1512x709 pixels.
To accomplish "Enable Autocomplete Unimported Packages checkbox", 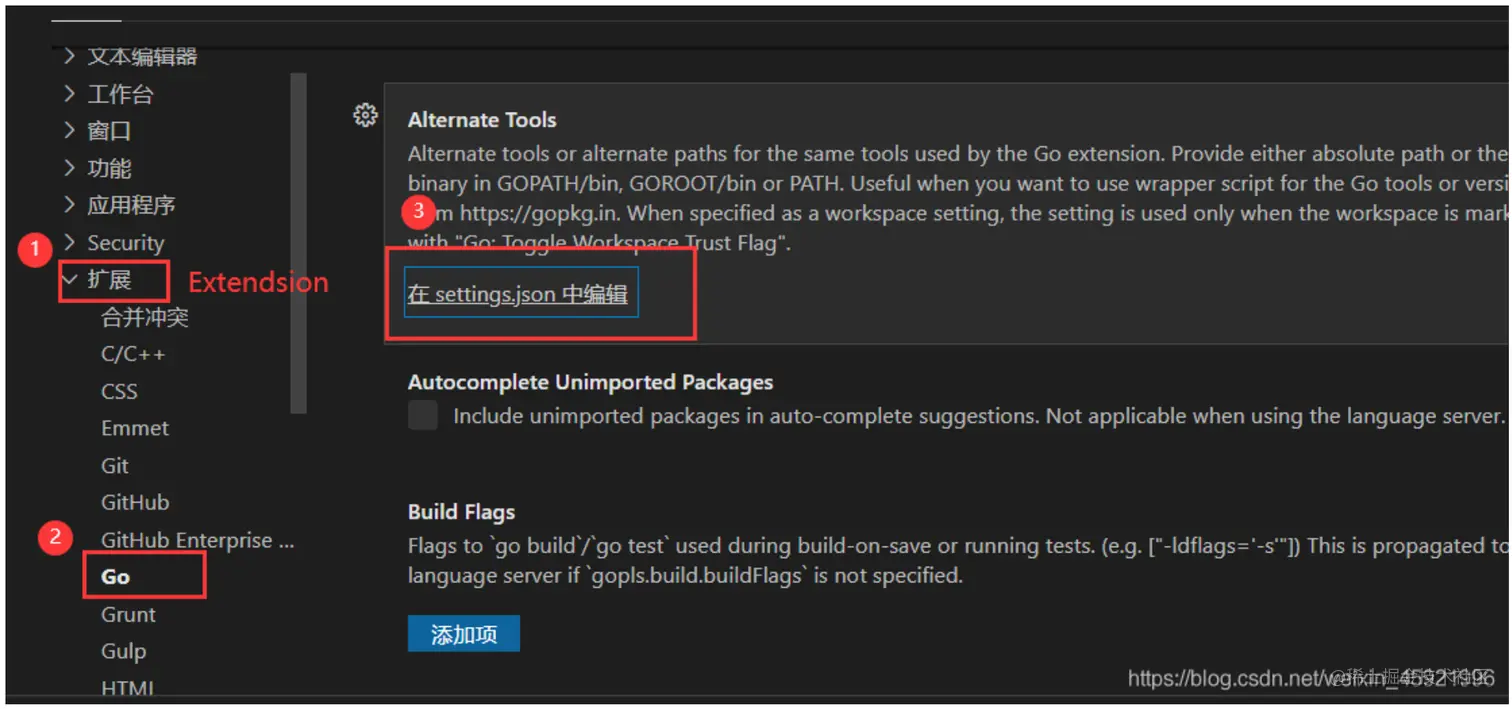I will click(x=423, y=416).
